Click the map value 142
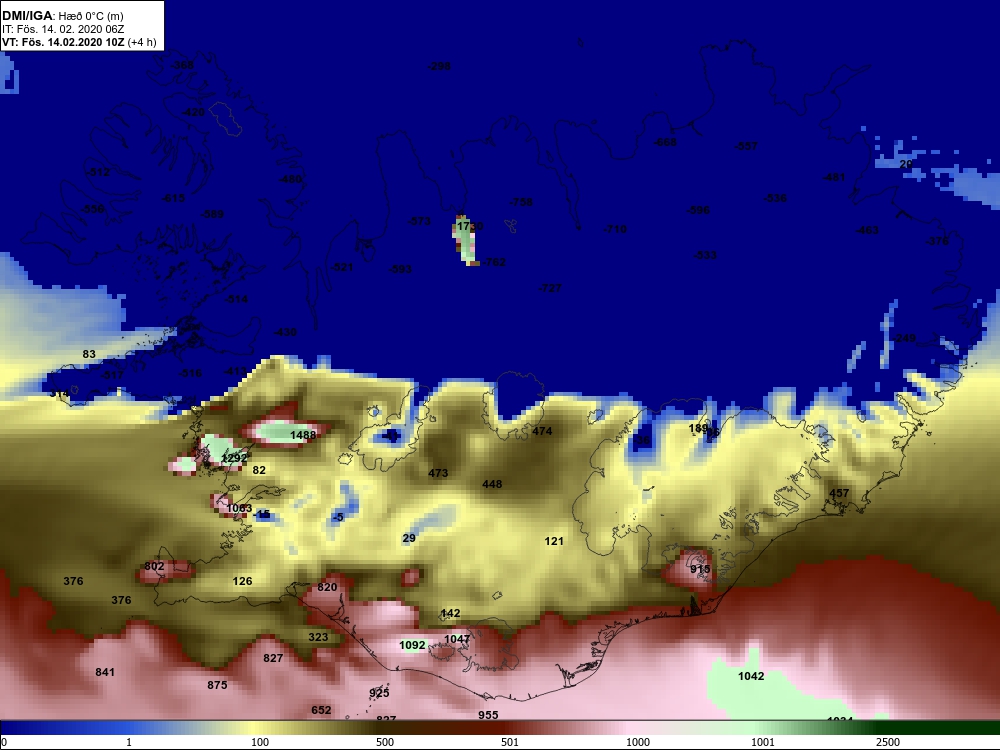 point(450,613)
